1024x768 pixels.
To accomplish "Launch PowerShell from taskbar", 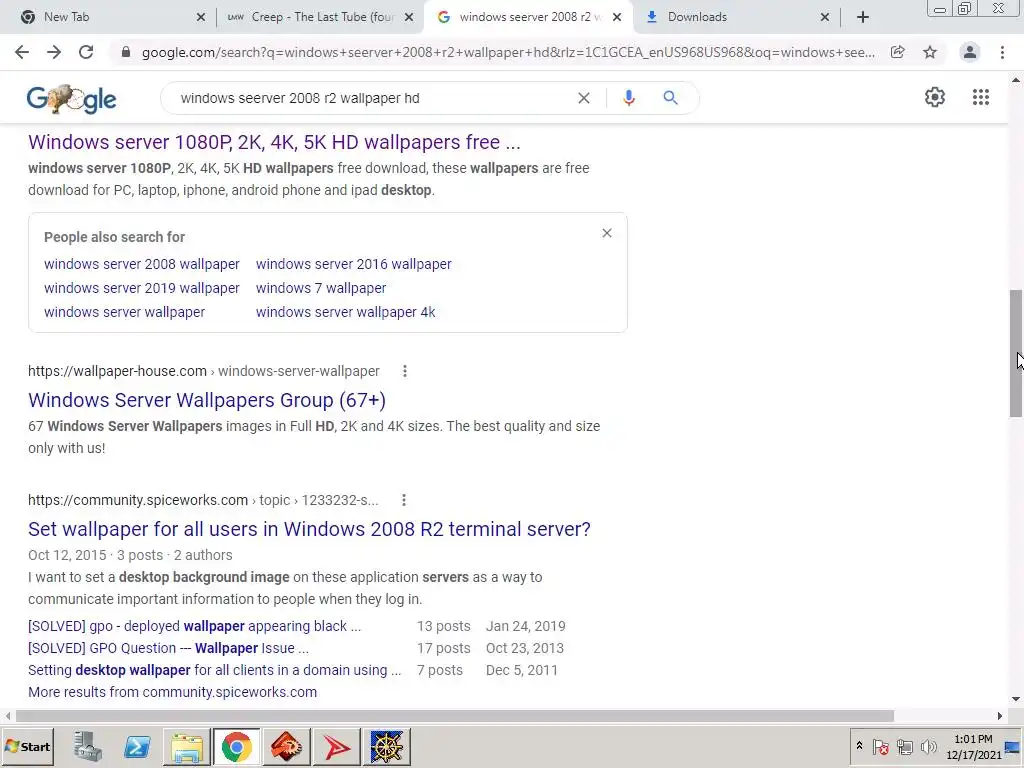I will point(137,746).
